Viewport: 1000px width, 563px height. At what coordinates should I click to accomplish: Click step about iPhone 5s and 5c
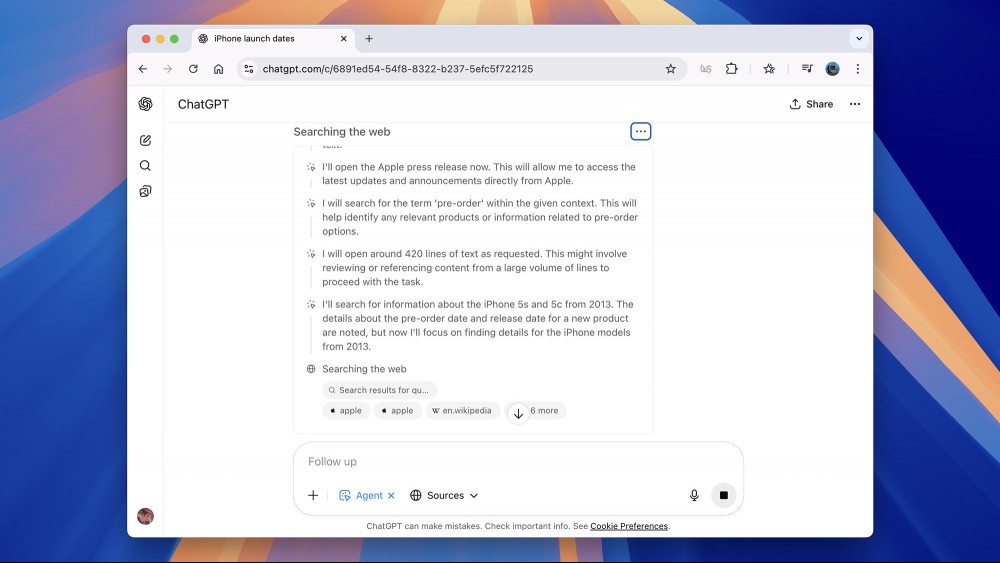[x=477, y=325]
